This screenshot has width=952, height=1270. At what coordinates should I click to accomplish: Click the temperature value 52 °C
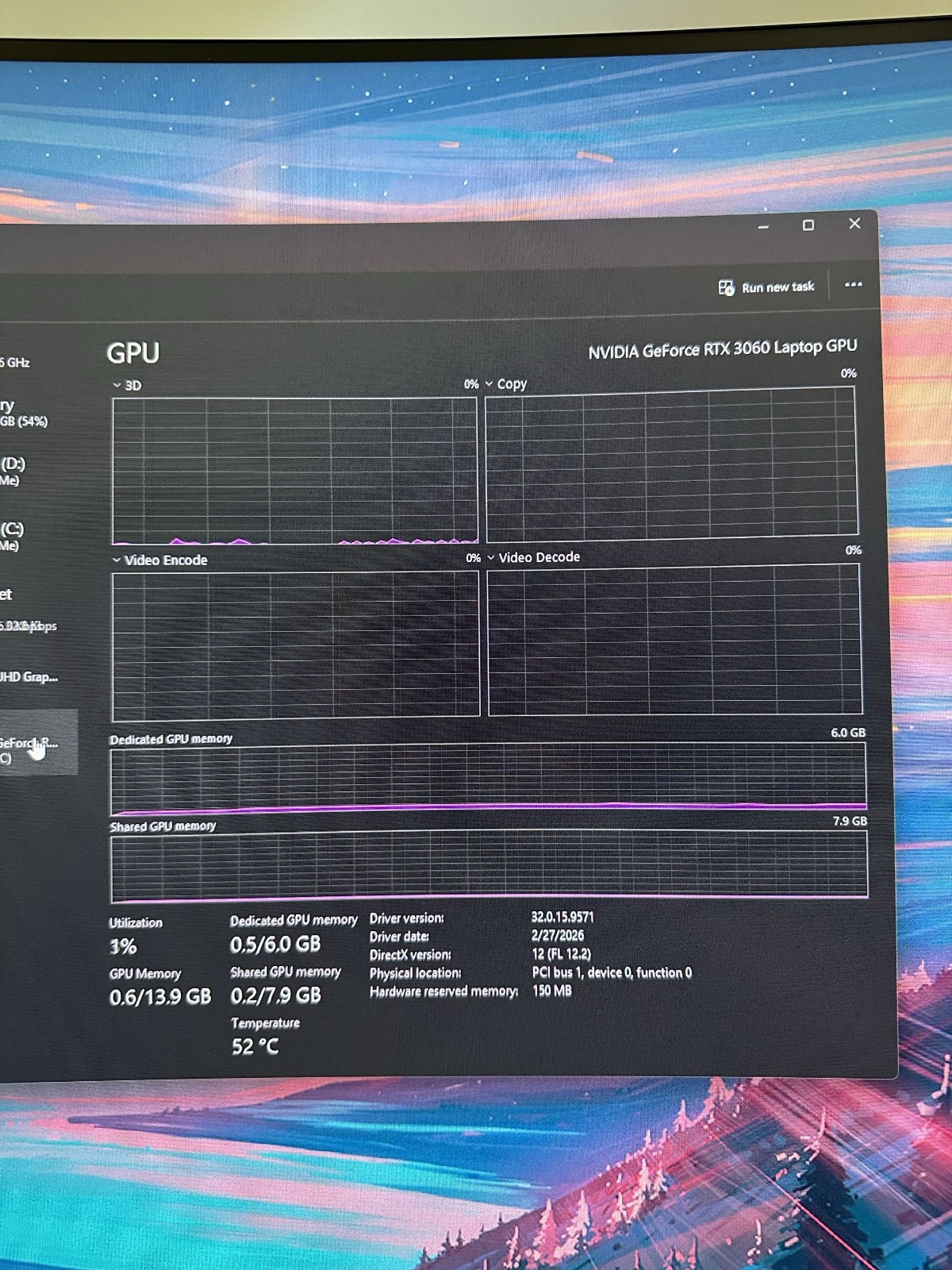(x=255, y=1047)
